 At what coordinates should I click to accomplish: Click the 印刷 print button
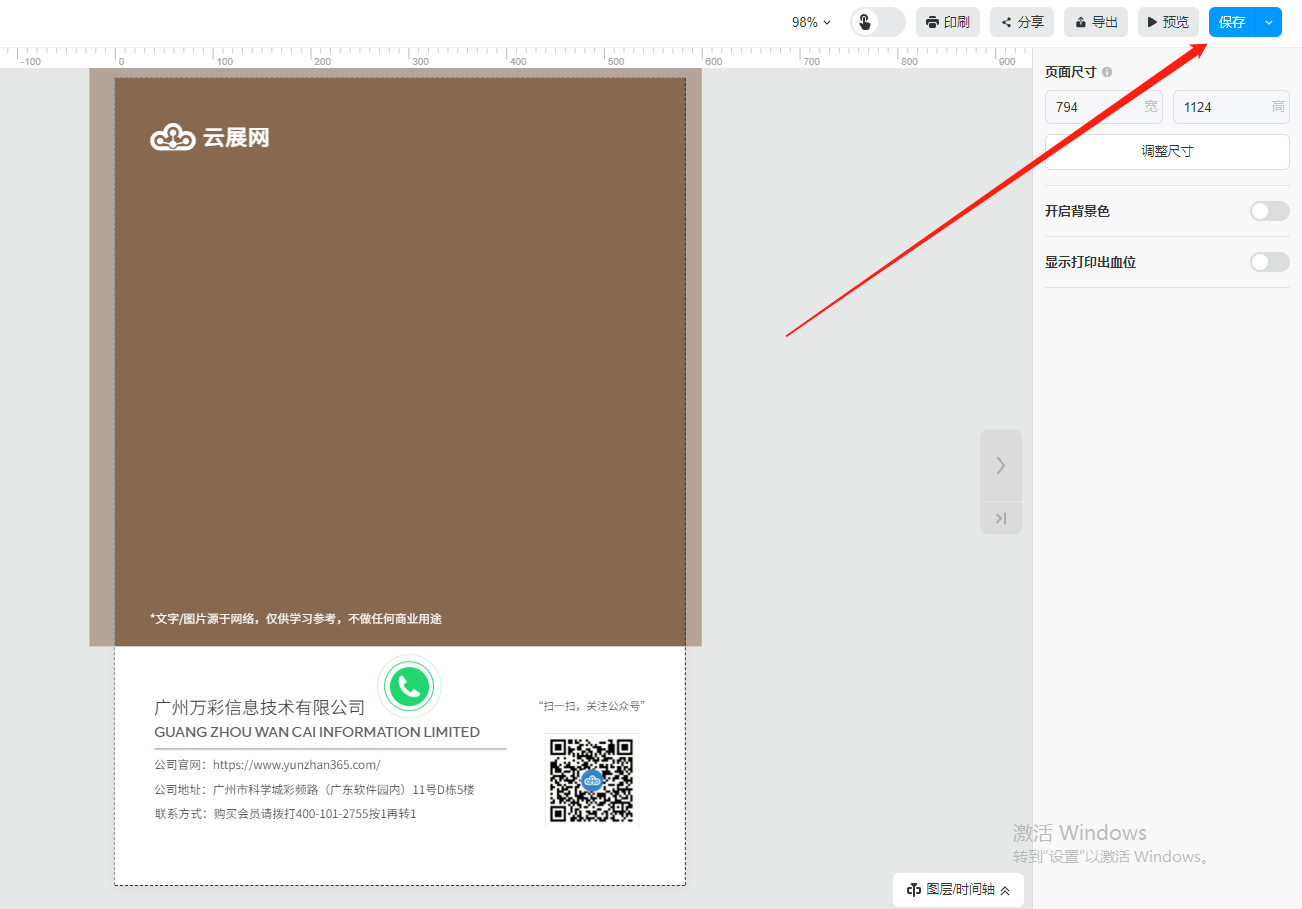(x=947, y=22)
